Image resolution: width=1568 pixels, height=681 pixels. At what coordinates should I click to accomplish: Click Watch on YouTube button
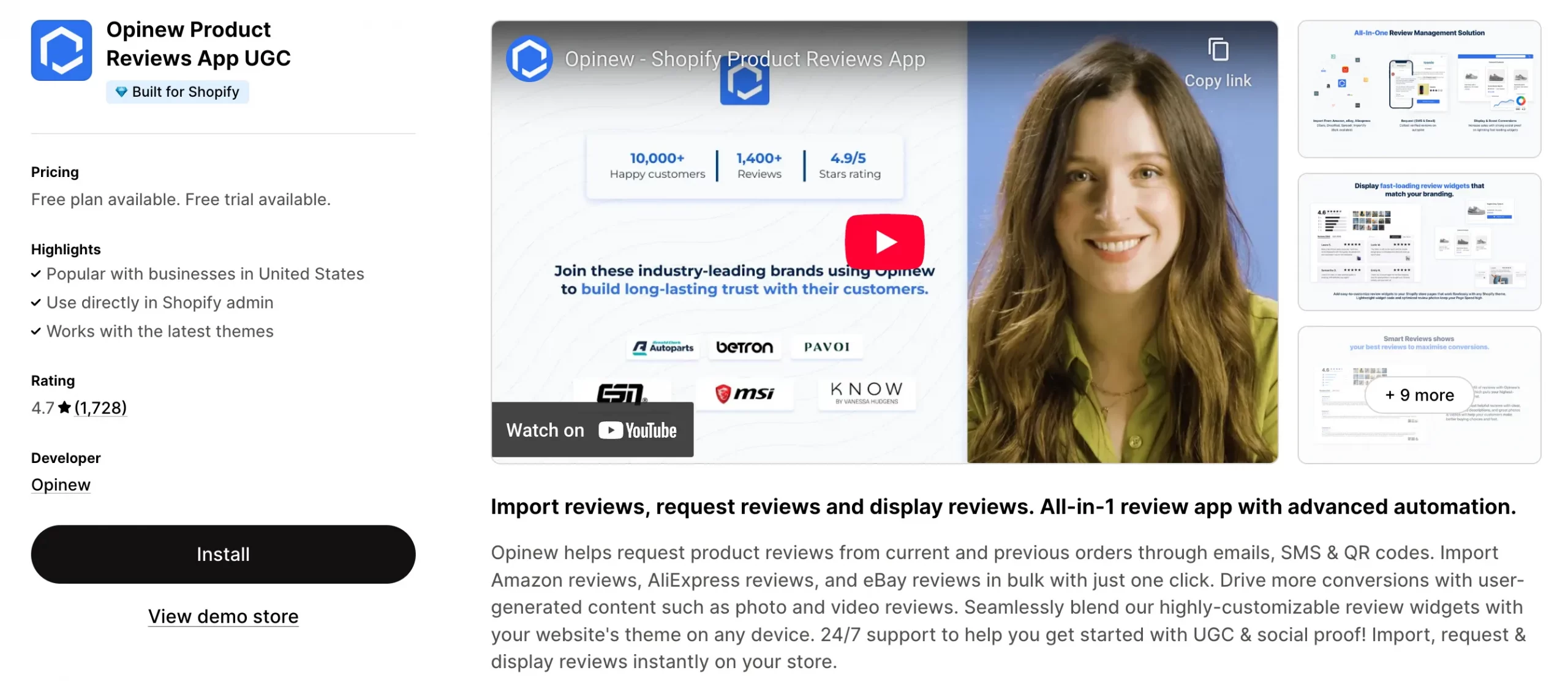592,430
